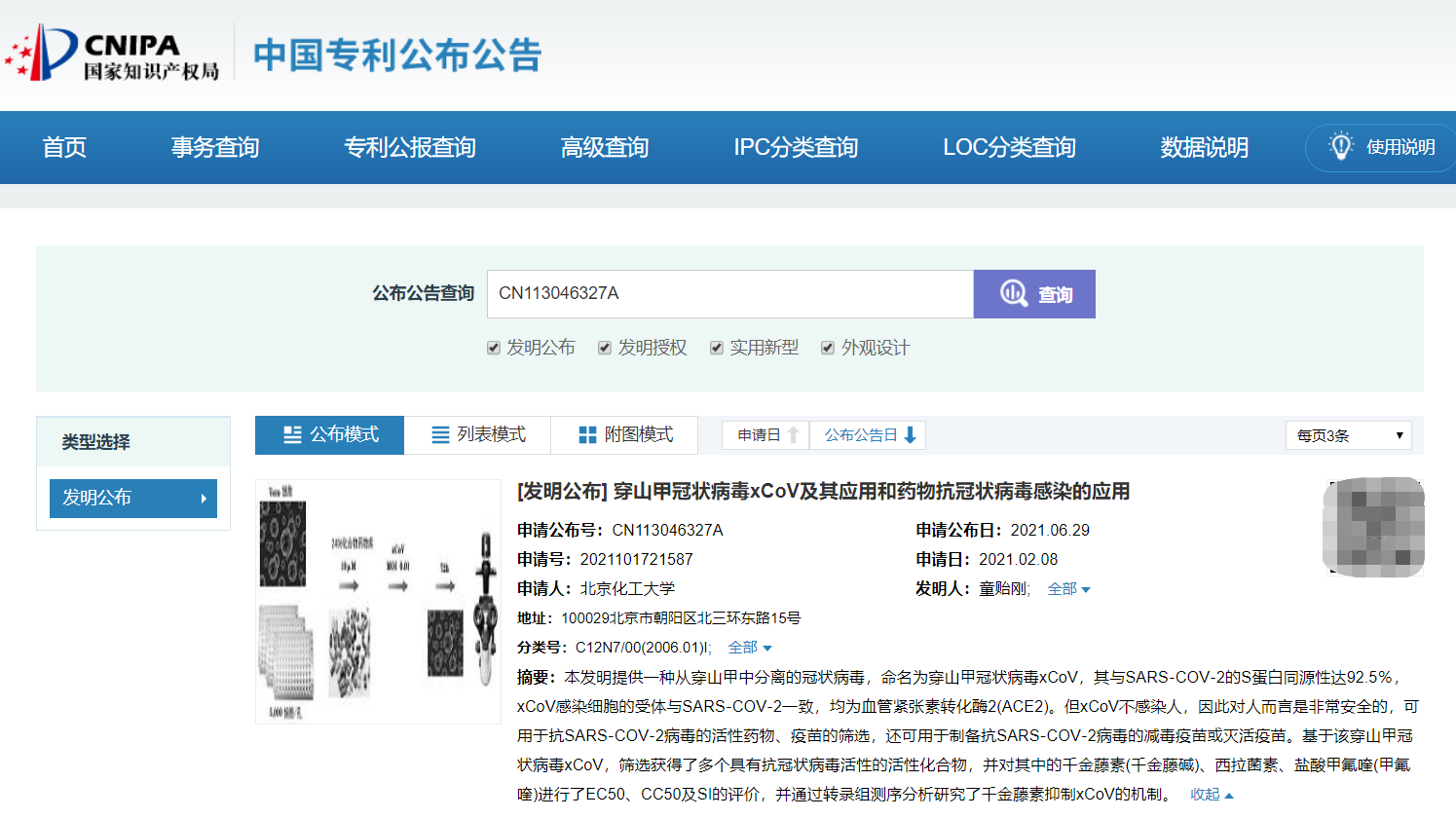
Task: Click the 附图模式 grid icon
Action: tap(587, 435)
